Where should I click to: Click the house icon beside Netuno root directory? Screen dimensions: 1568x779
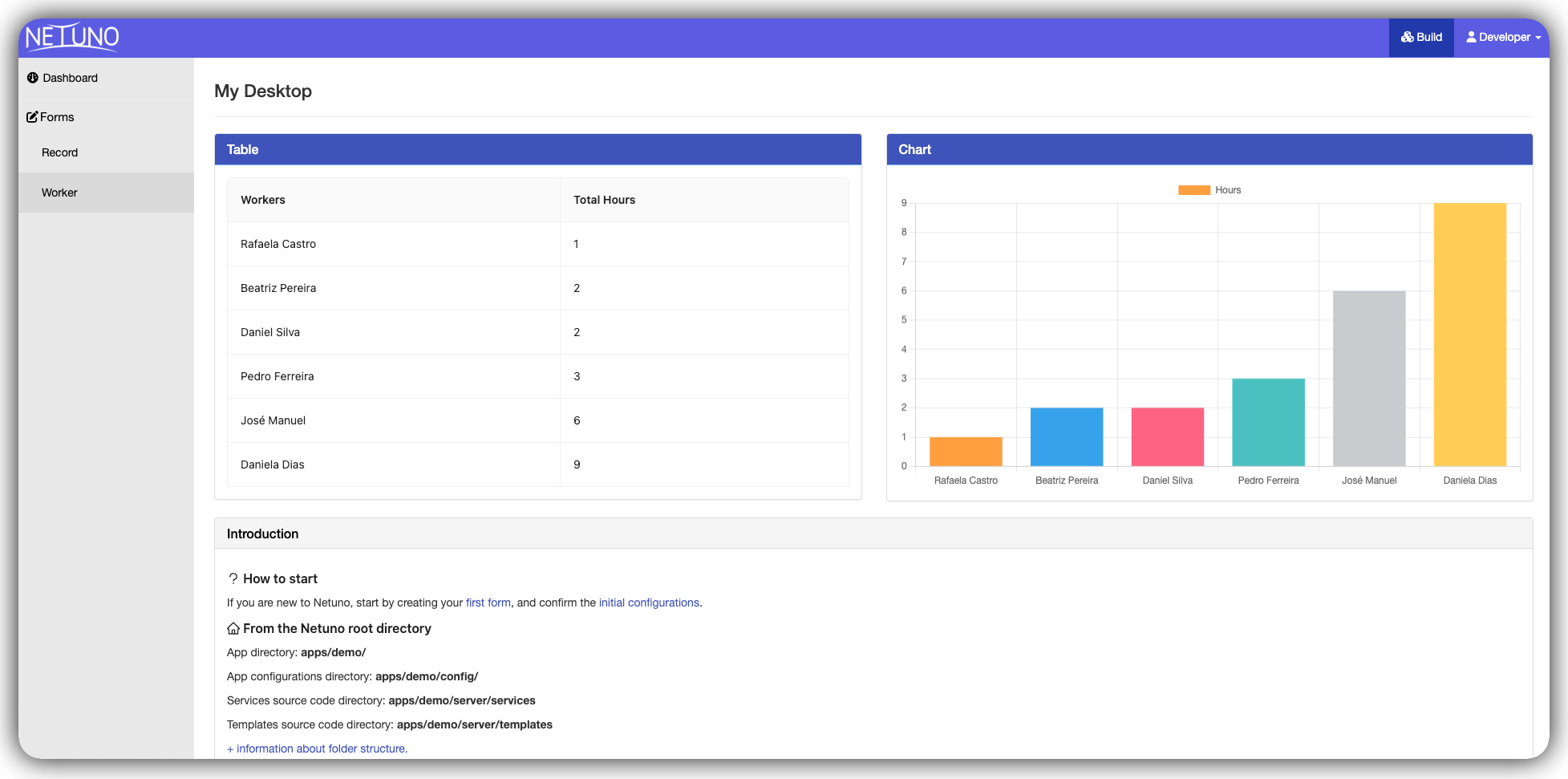(233, 628)
